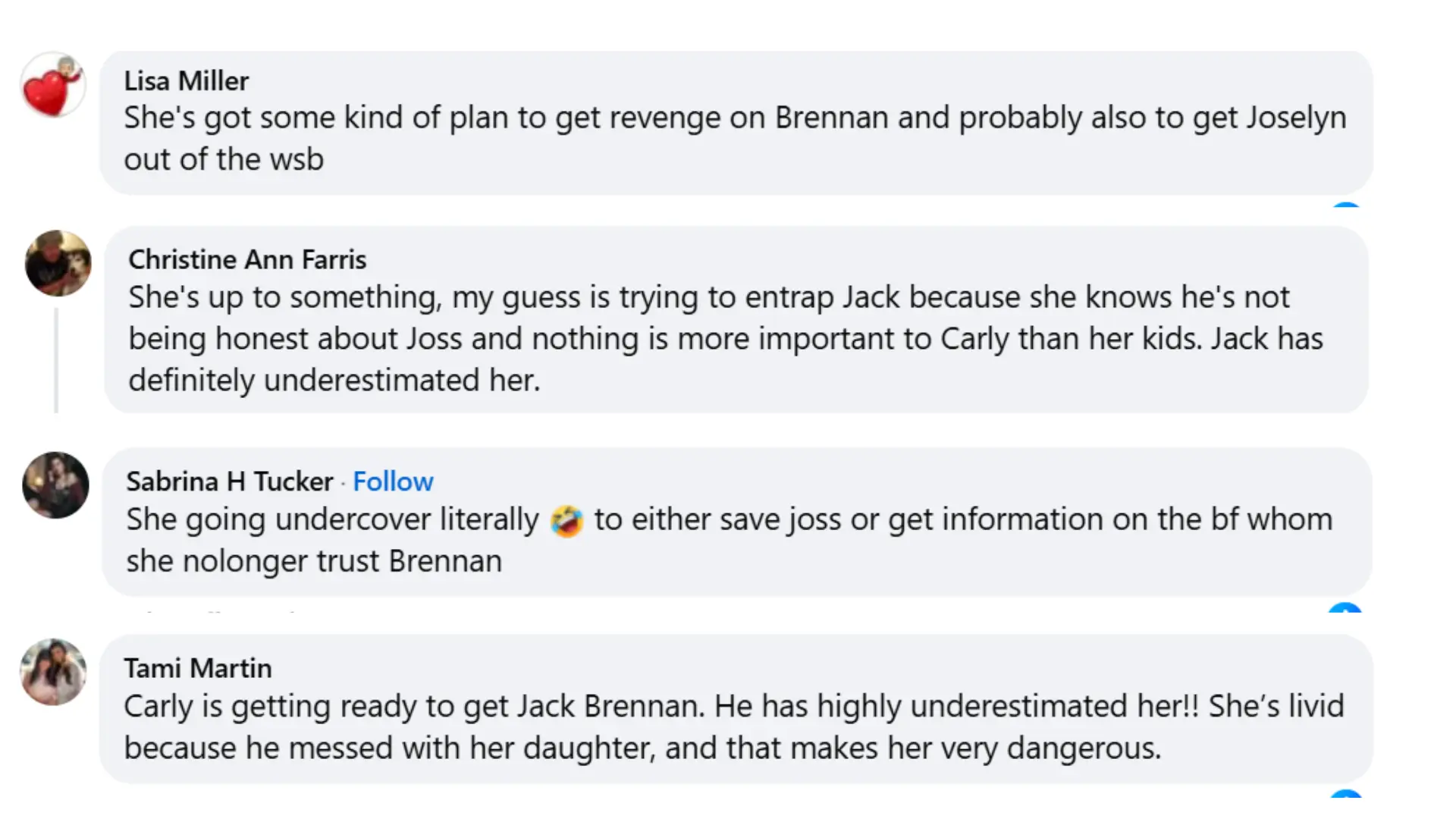The height and width of the screenshot is (819, 1456).
Task: Visit Christine Ann Farris's profile via name
Action: 247,259
